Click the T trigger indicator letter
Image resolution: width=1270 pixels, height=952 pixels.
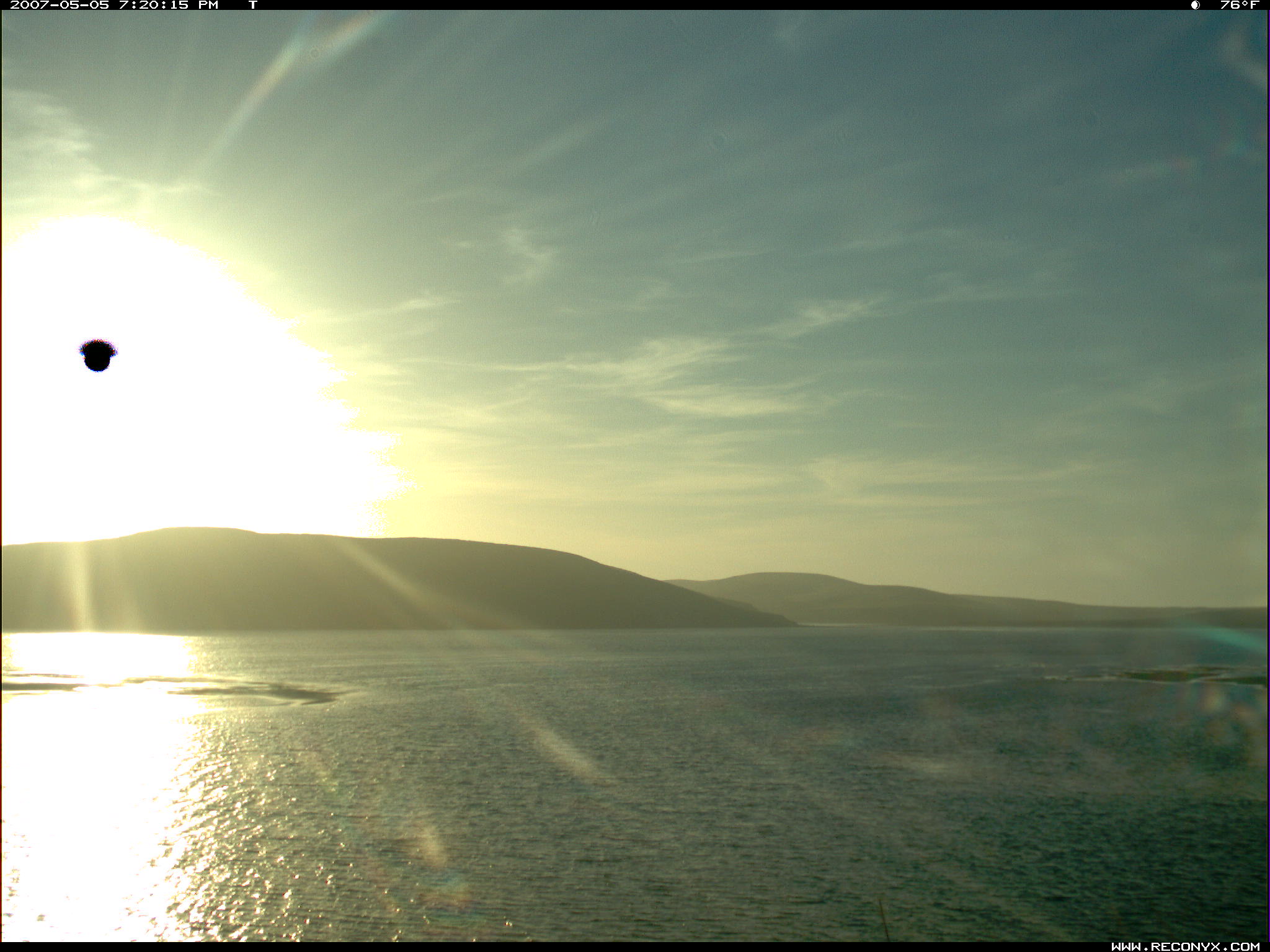253,5
